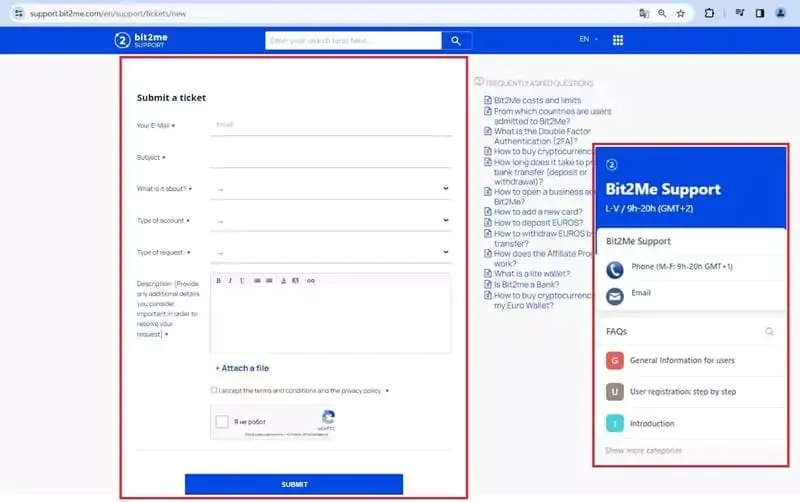
Task: Insert numbered list in description editor
Action: 269,281
